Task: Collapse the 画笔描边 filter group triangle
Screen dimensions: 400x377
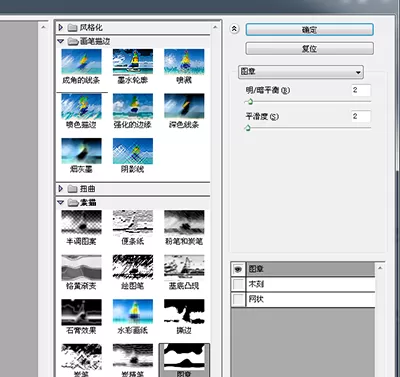Action: click(x=61, y=41)
